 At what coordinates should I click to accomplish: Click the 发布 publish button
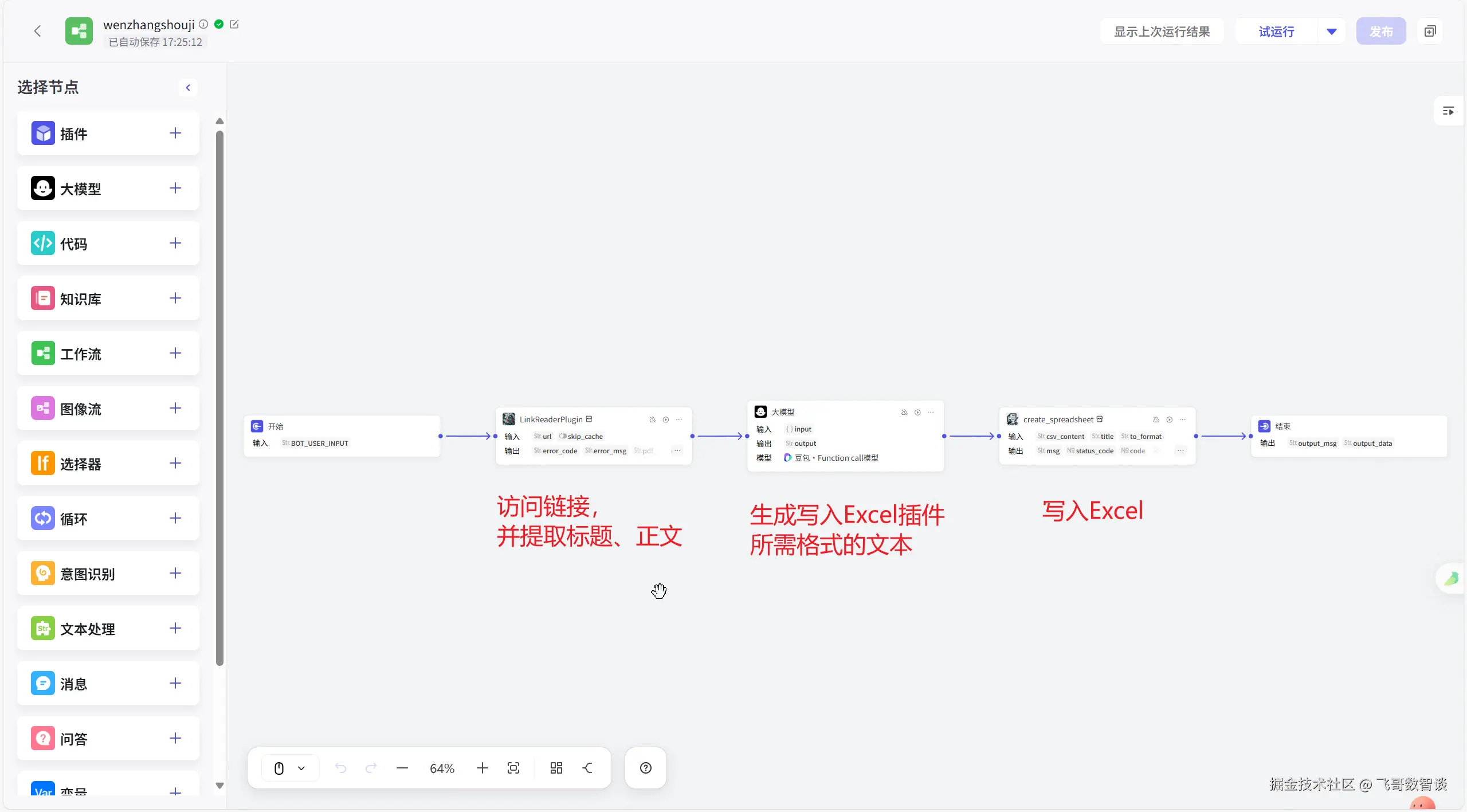pos(1380,32)
